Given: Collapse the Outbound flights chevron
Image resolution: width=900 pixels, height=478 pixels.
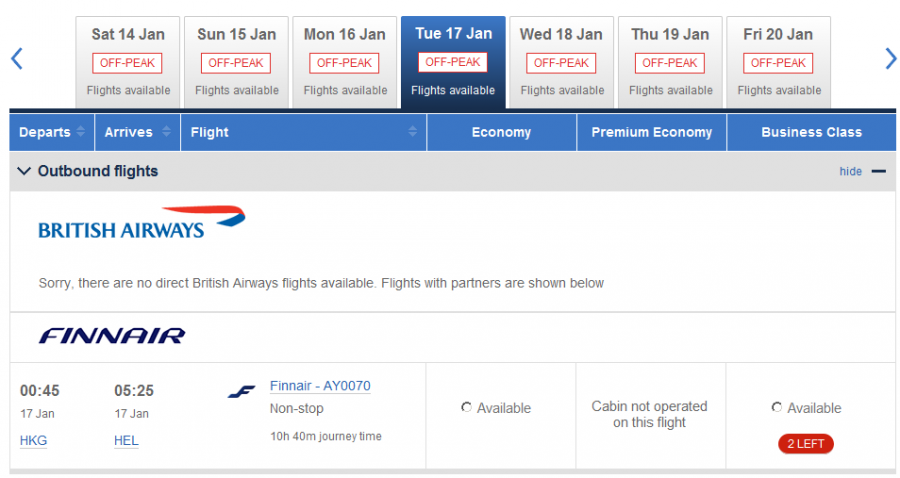Looking at the screenshot, I should [x=24, y=171].
